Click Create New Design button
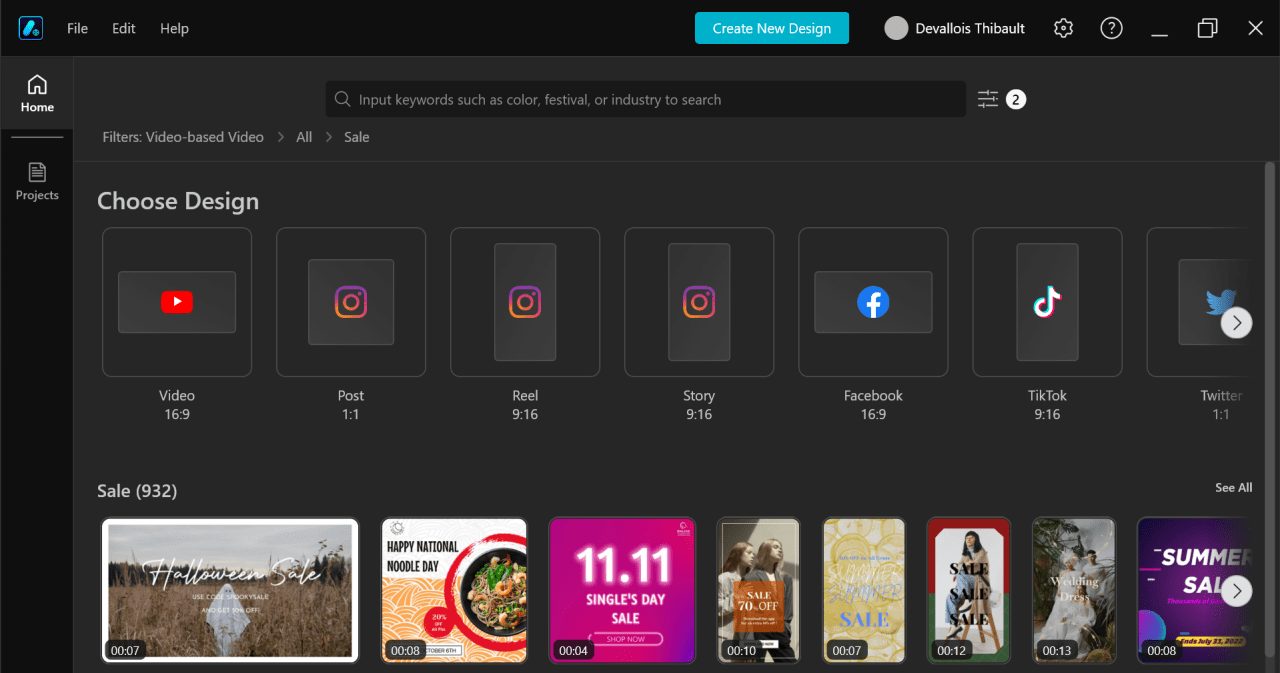The height and width of the screenshot is (673, 1280). point(772,28)
